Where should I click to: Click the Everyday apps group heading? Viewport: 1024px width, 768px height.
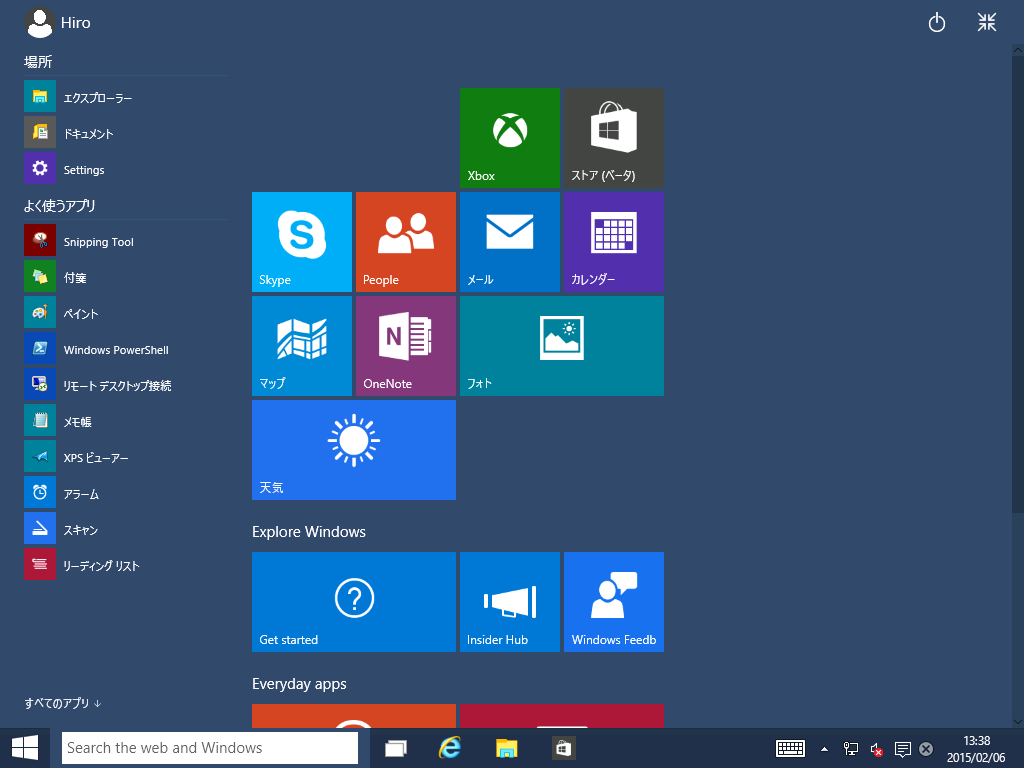(x=299, y=684)
